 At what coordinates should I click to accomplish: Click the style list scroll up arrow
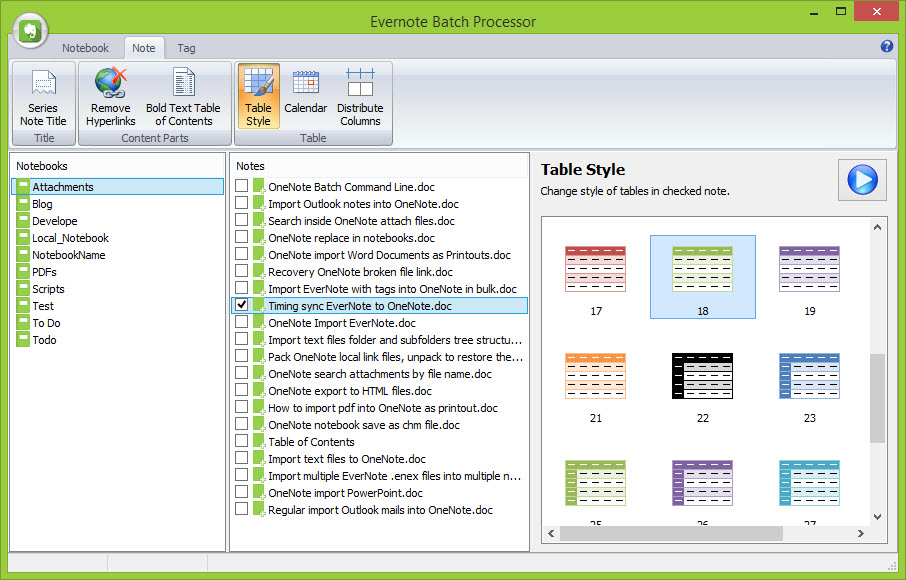pyautogui.click(x=878, y=227)
